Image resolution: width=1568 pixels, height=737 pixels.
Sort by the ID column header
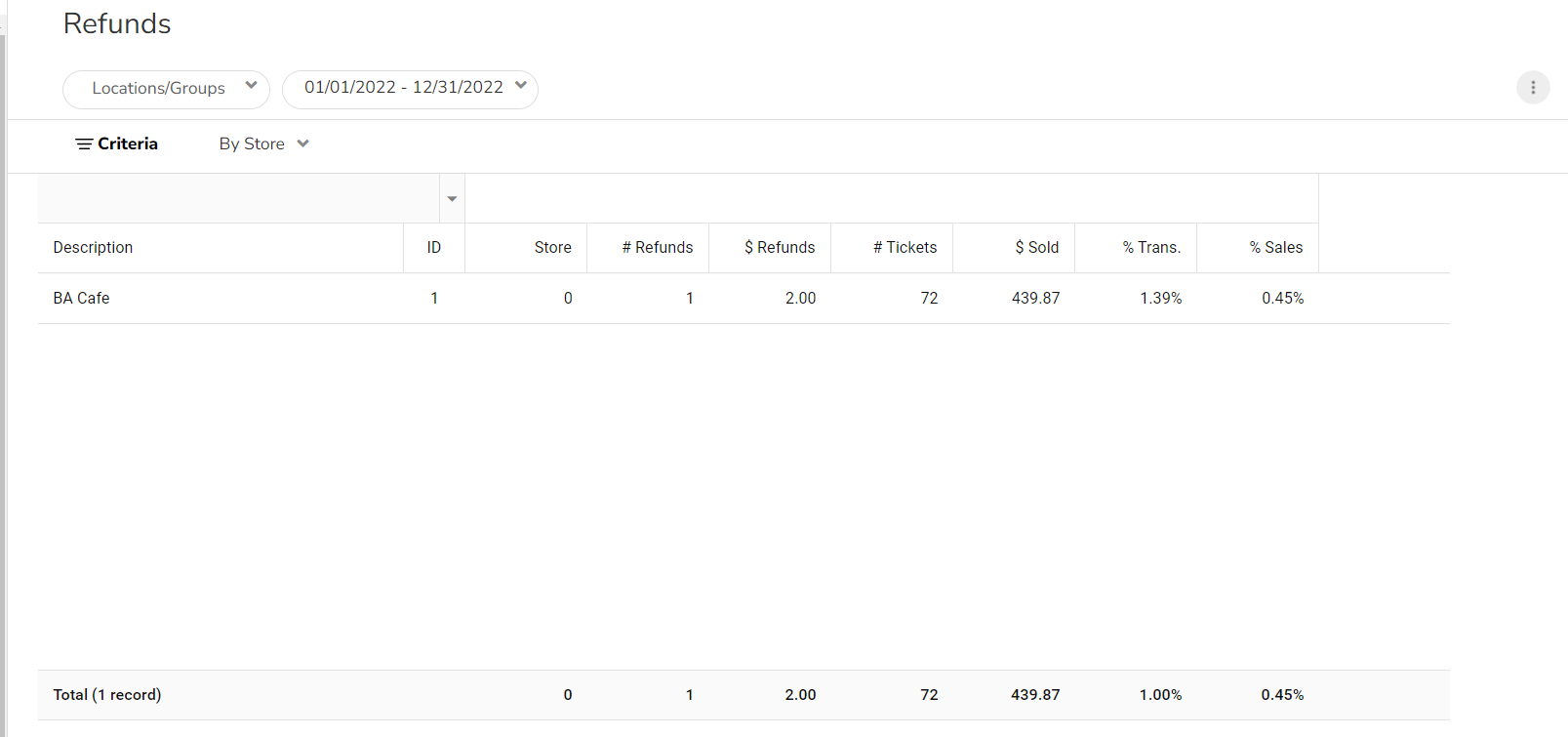pos(434,248)
